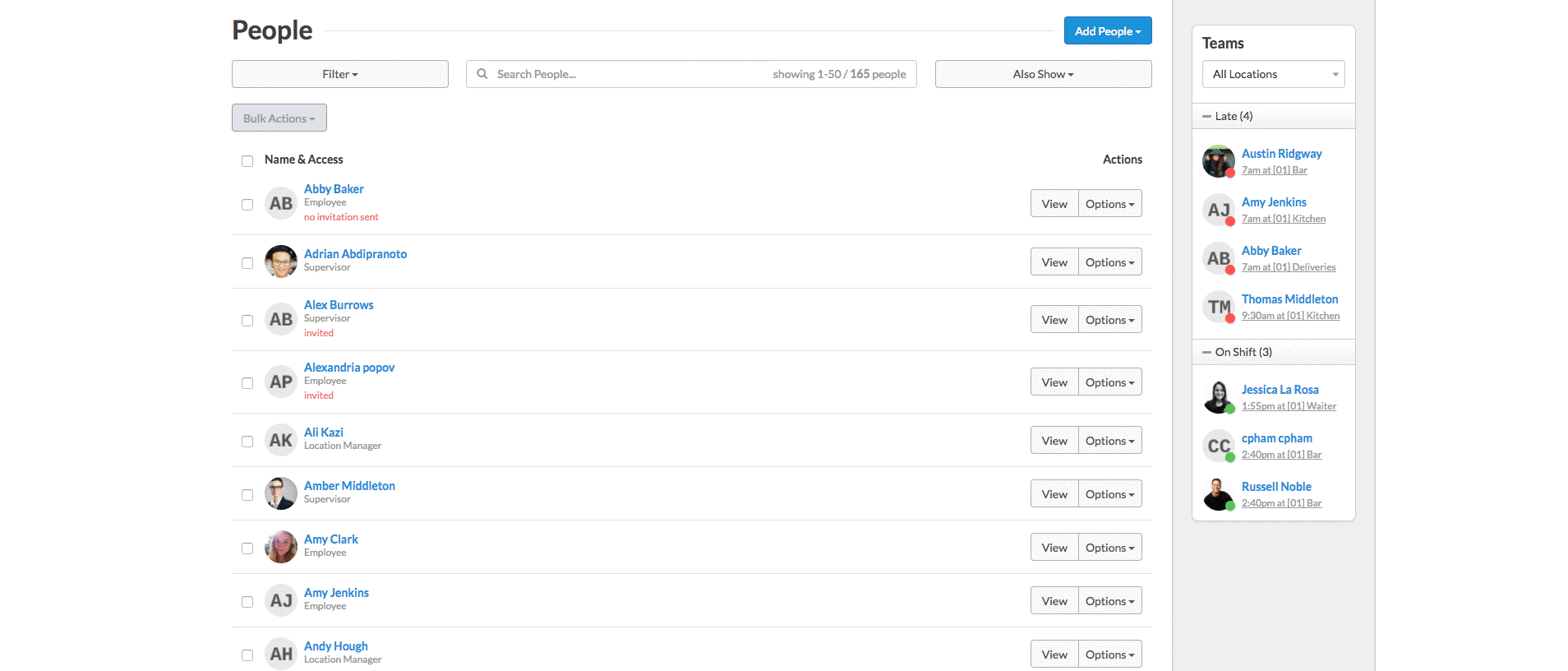Screen dimensions: 1568x671
Task: Click Adrian Abdipranoto's profile photo
Action: pyautogui.click(x=280, y=261)
